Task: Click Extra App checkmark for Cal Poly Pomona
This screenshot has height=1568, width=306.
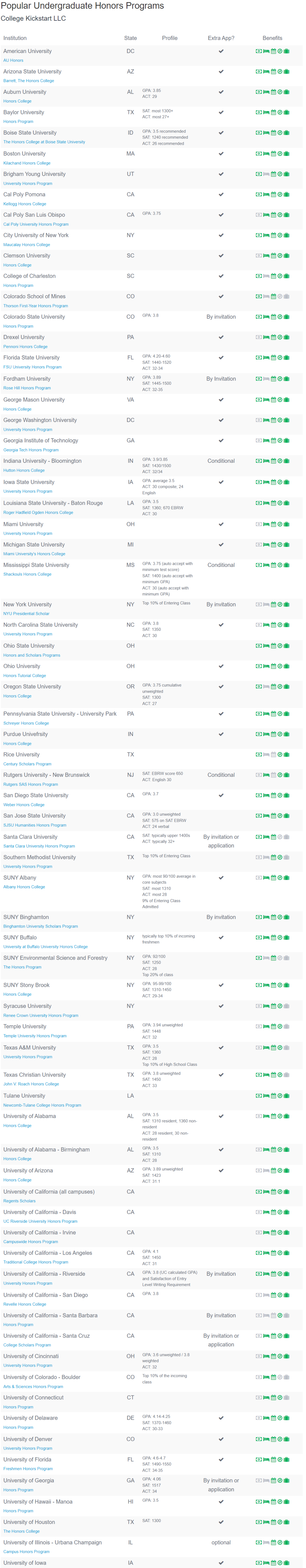Action: [221, 195]
